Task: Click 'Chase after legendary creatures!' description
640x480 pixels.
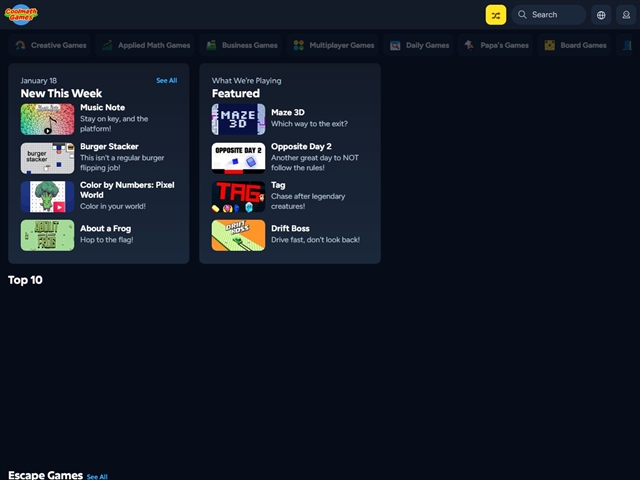Action: coord(308,201)
